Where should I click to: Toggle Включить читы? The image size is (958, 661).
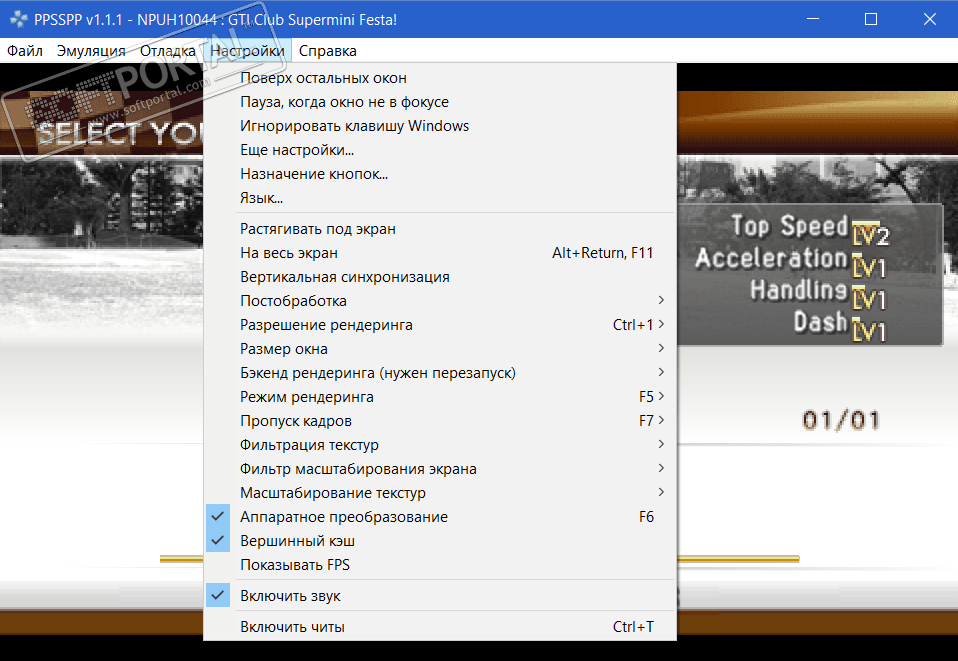440,627
